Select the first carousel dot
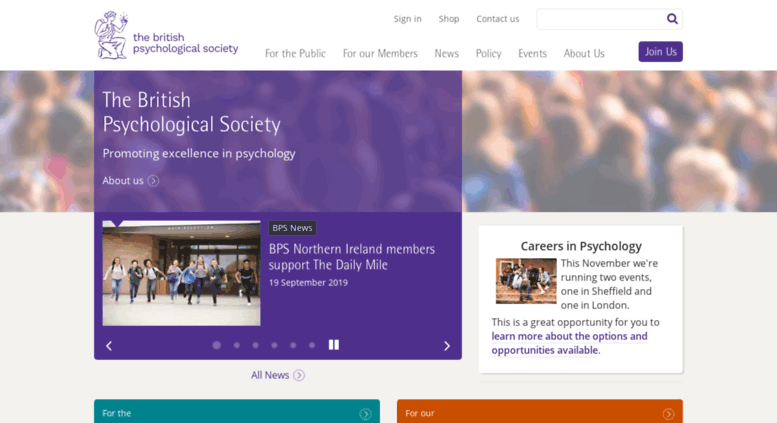 pyautogui.click(x=217, y=345)
